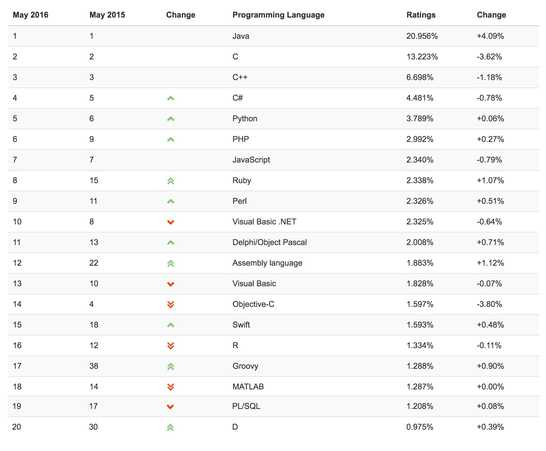Viewport: 546px width, 451px height.
Task: Click the Programming Language column header
Action: 278,15
